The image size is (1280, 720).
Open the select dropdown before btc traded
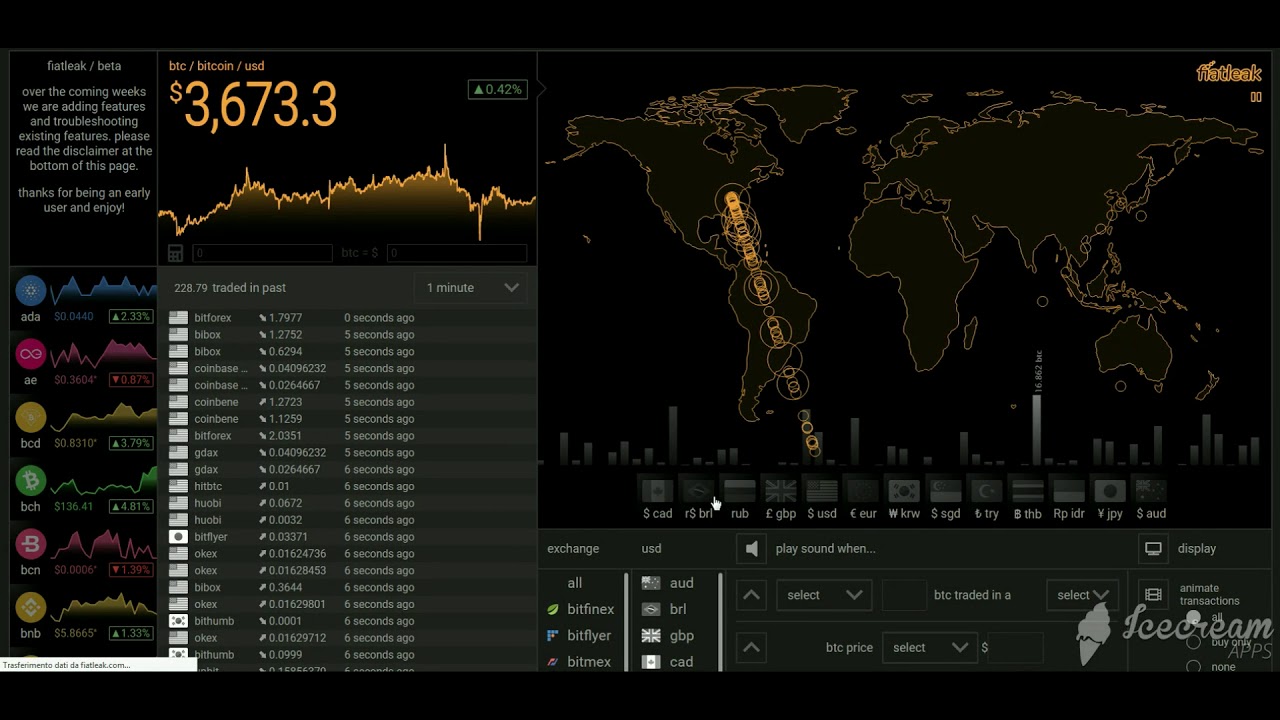click(x=823, y=595)
